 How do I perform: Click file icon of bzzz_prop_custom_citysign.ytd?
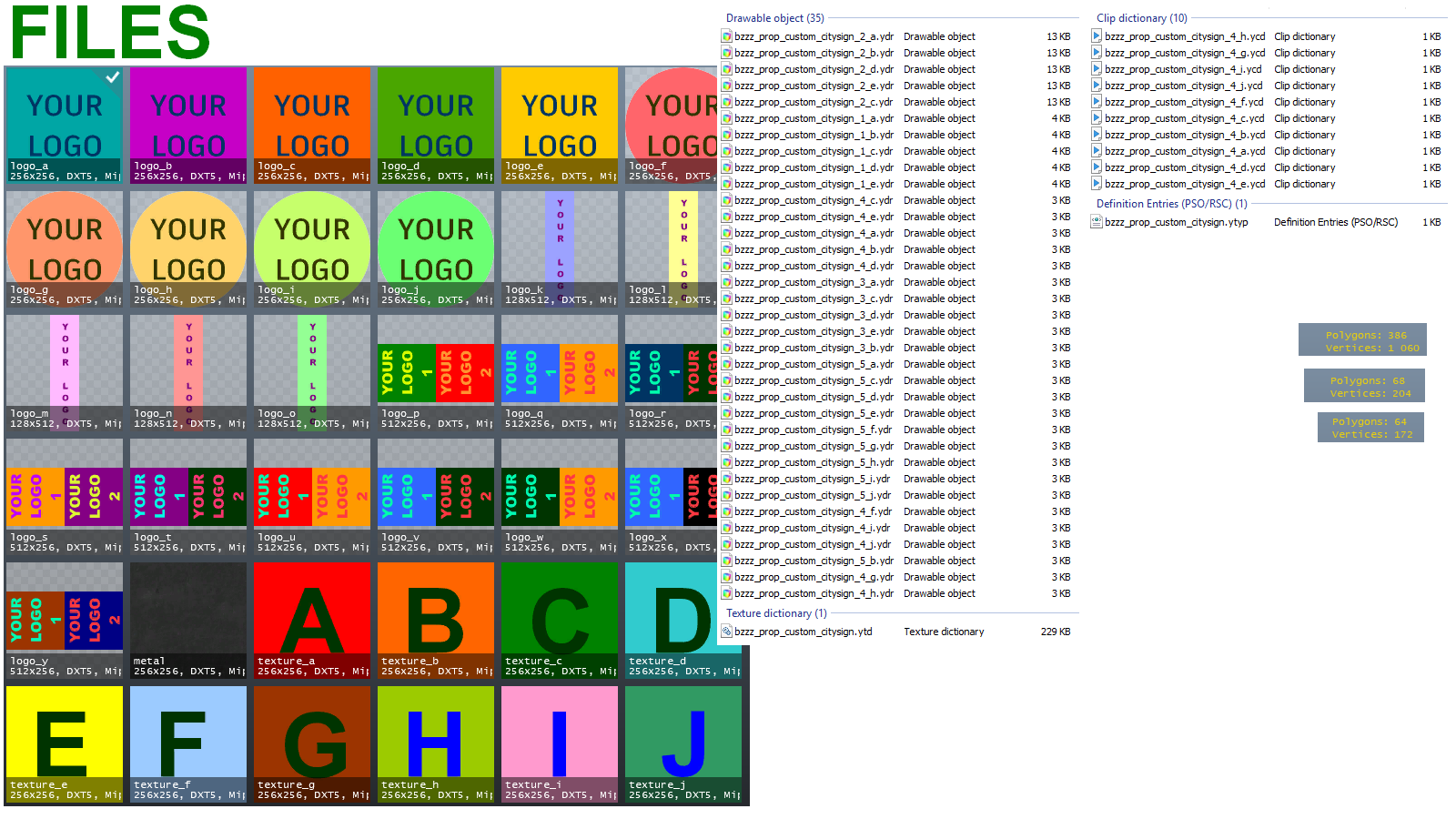point(726,632)
